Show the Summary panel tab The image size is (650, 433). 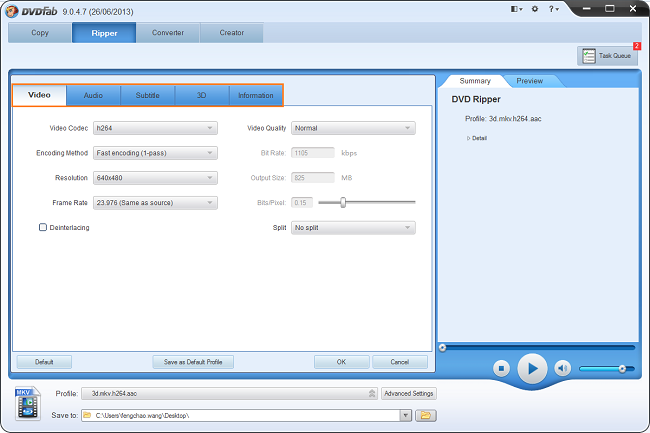[475, 81]
